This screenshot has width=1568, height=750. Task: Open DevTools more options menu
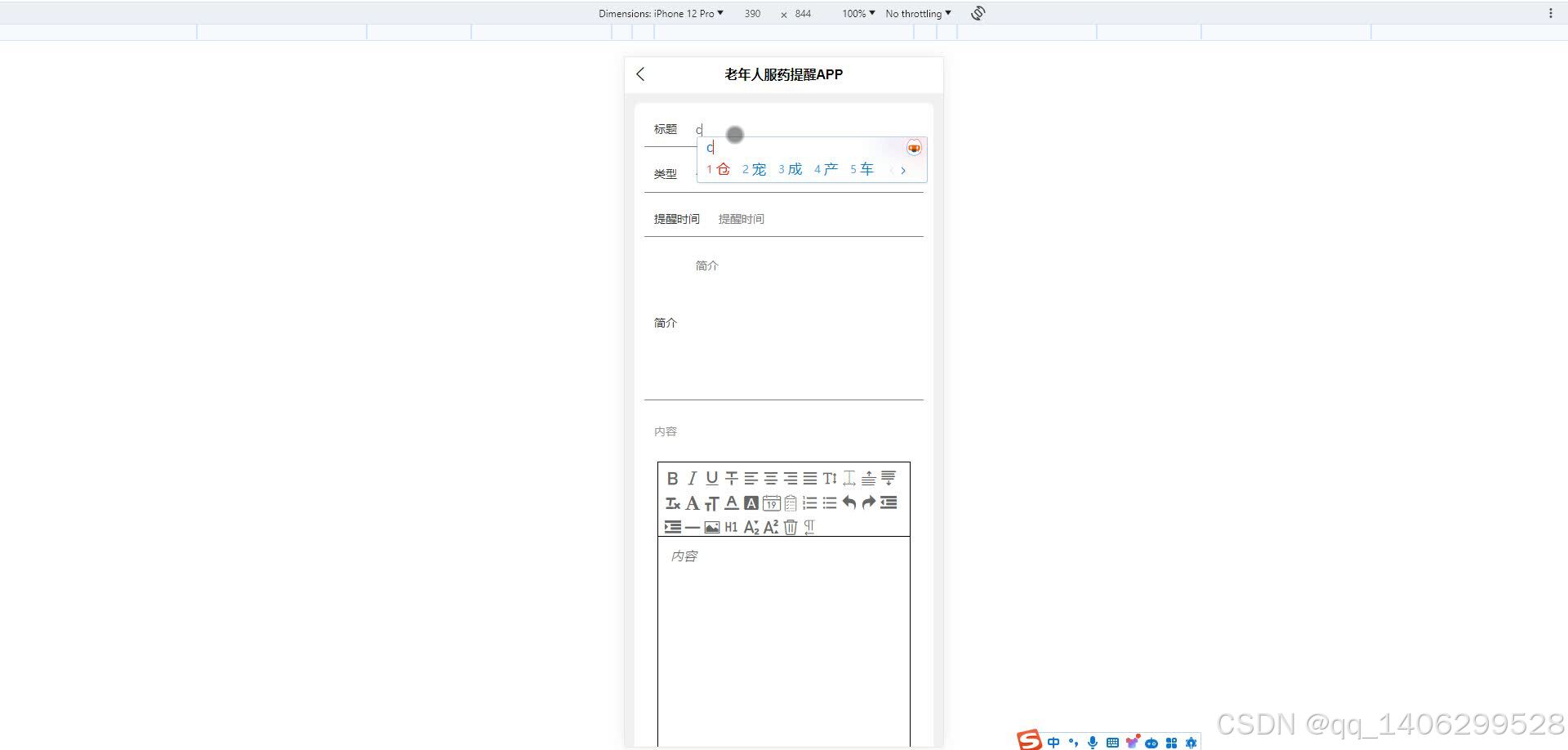[1550, 14]
